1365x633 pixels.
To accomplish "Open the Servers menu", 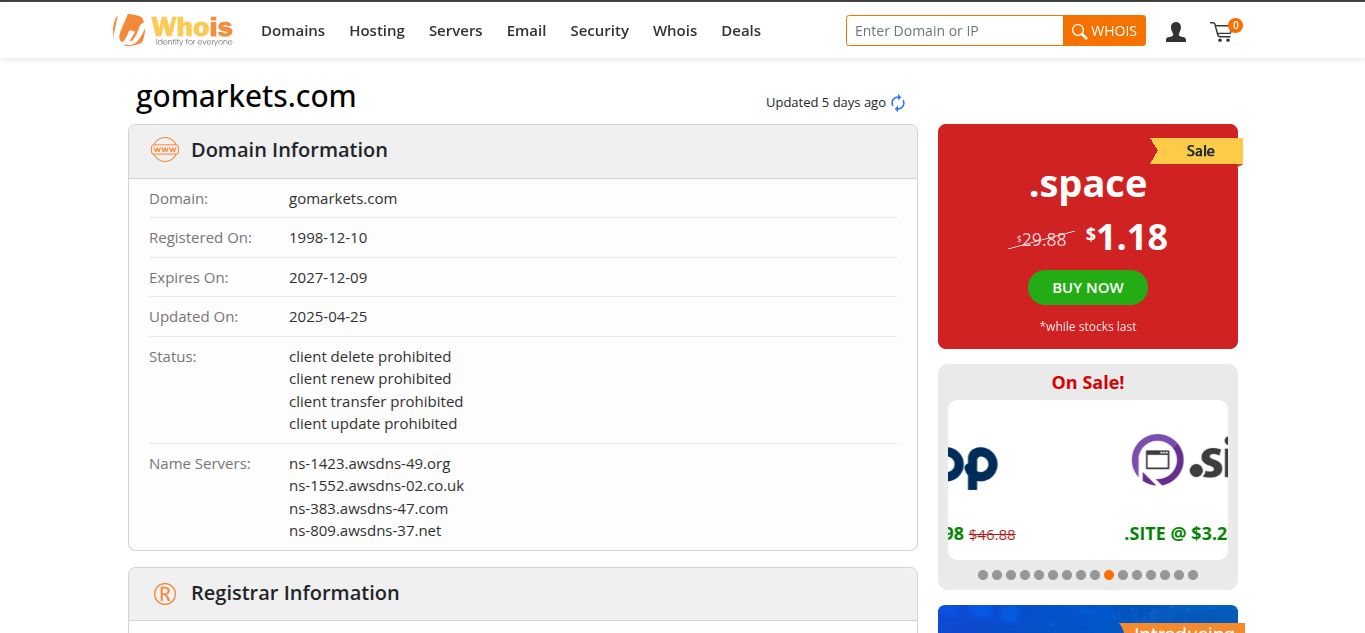I will (x=455, y=31).
